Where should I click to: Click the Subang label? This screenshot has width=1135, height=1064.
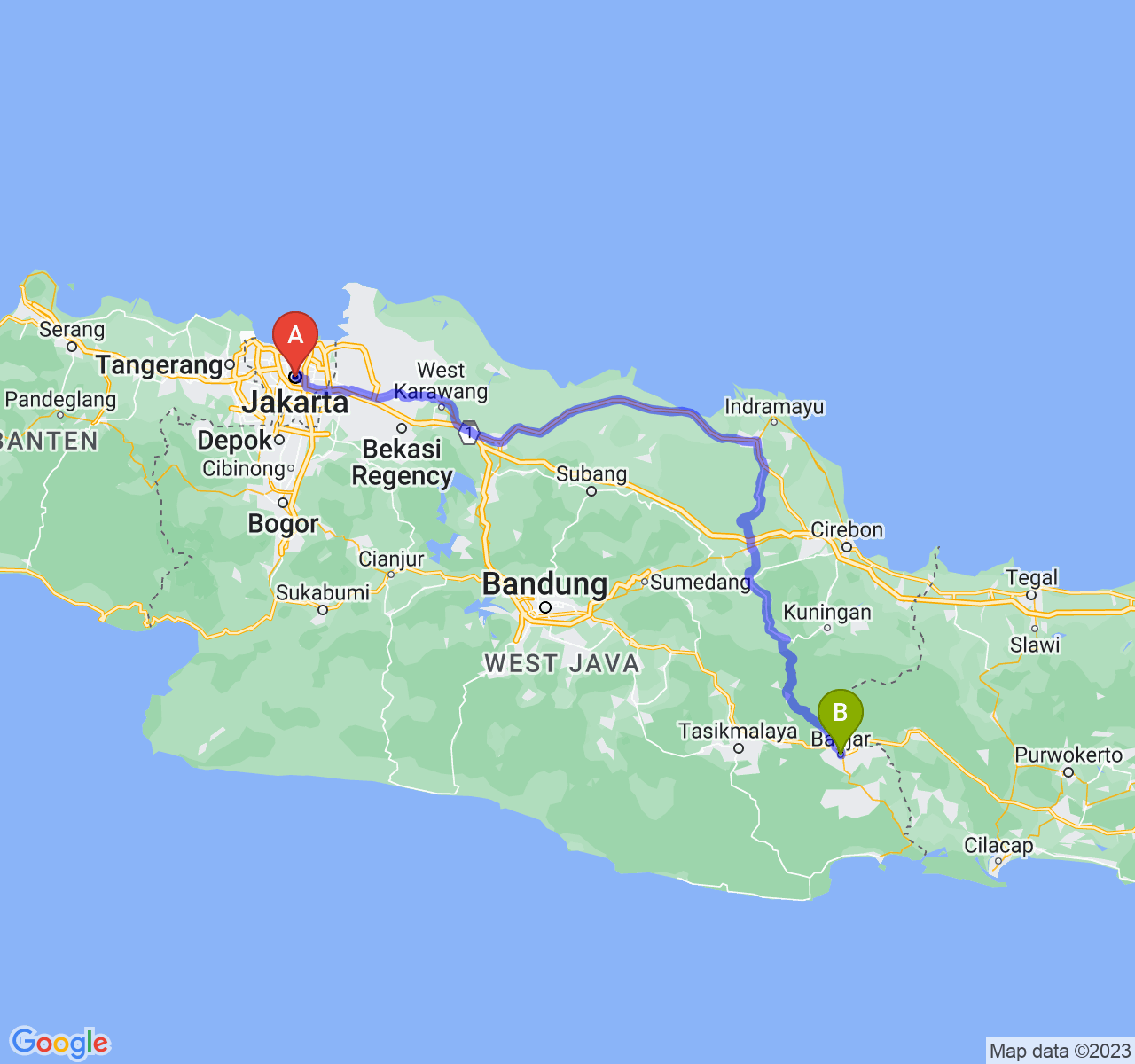[x=591, y=474]
